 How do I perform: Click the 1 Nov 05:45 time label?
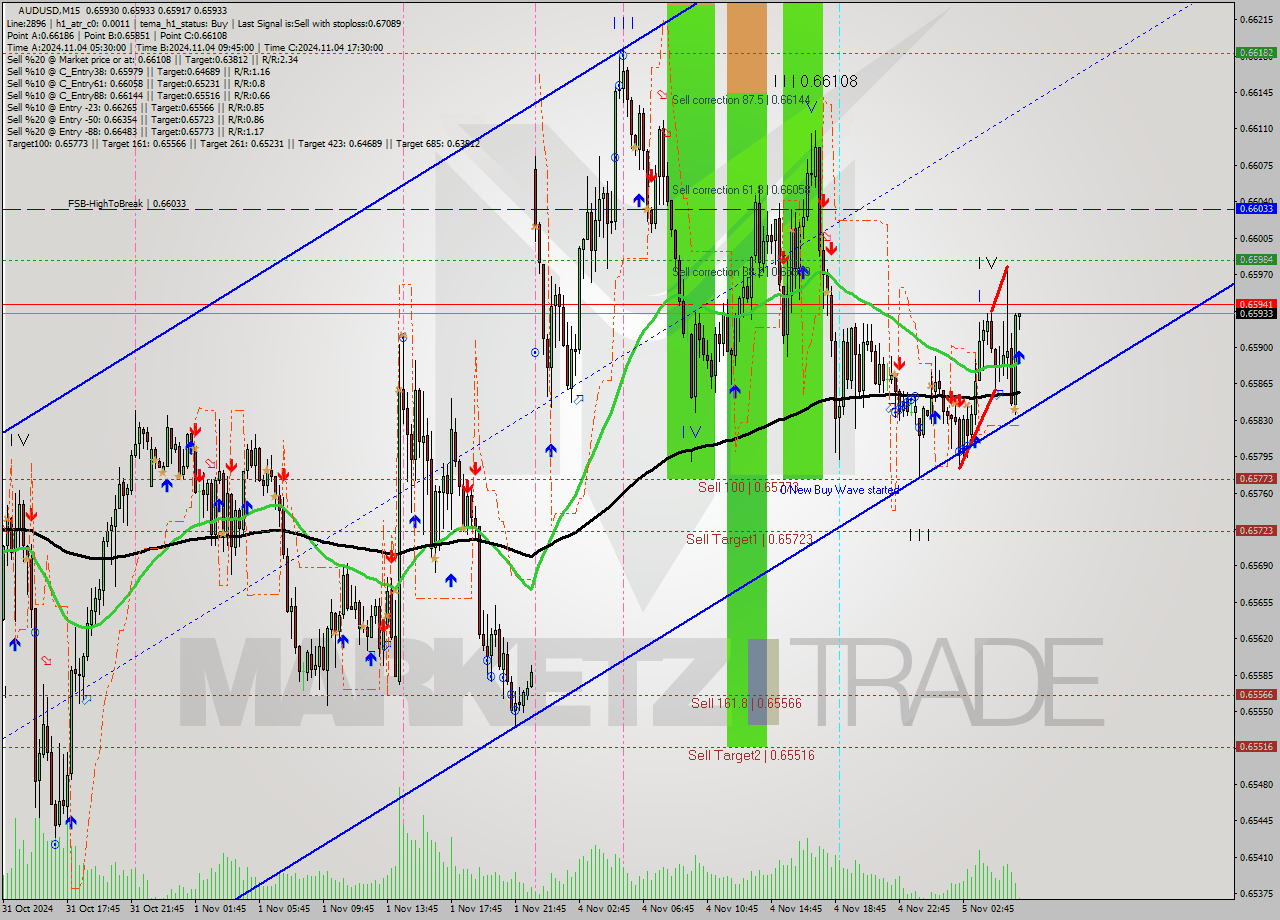click(285, 909)
